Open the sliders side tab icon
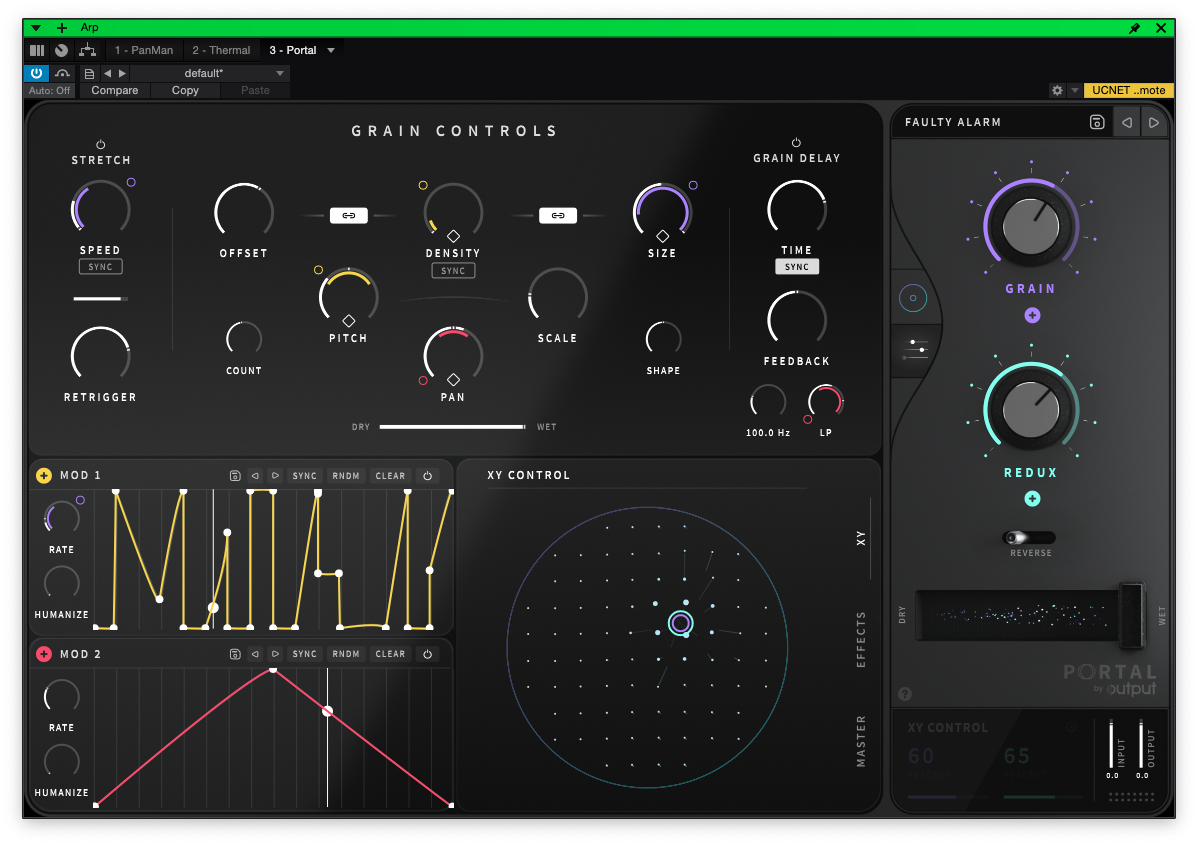This screenshot has width=1198, height=845. click(915, 349)
